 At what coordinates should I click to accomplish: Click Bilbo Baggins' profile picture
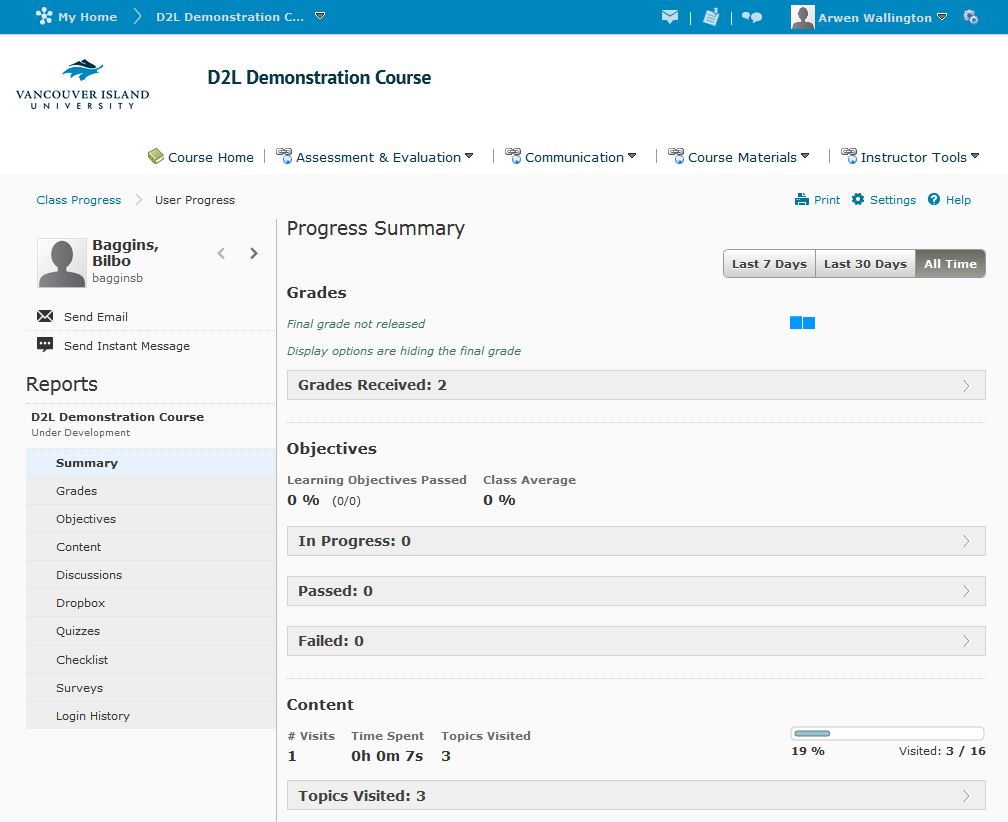coord(62,262)
